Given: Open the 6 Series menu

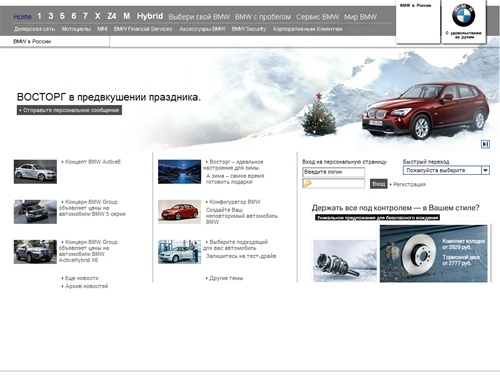Looking at the screenshot, I should point(74,16).
